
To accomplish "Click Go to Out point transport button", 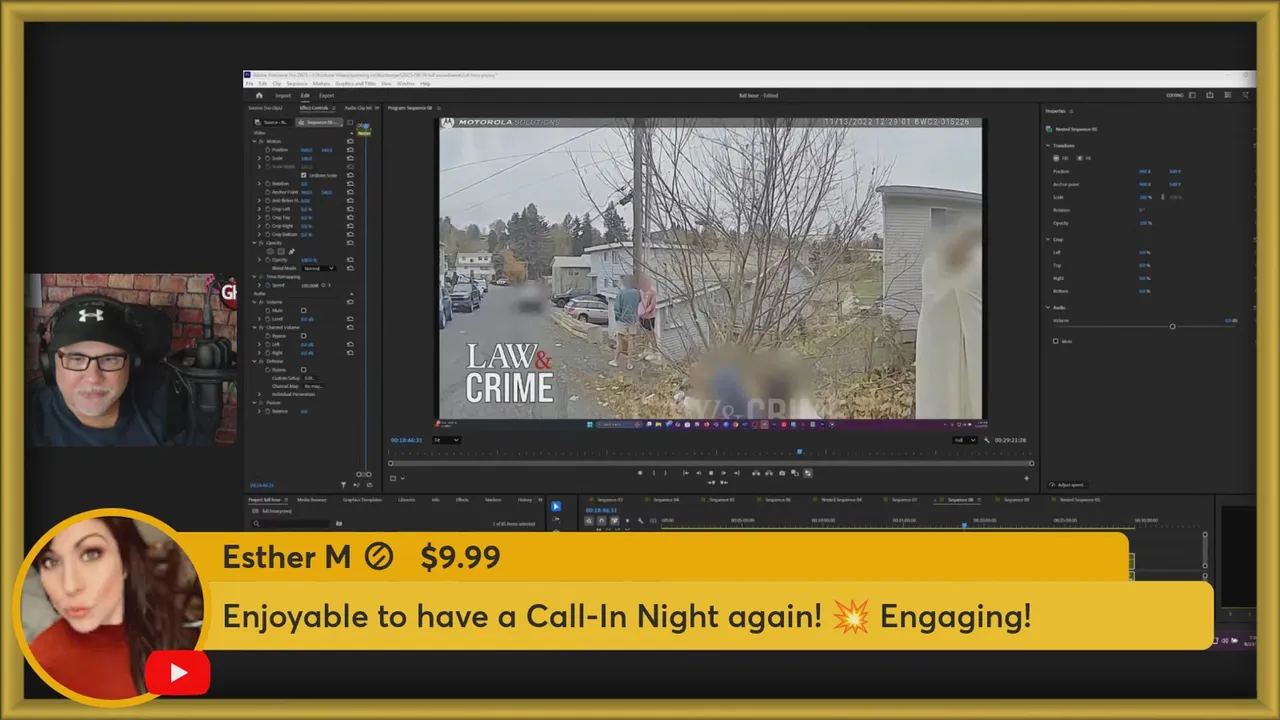I will coord(736,473).
